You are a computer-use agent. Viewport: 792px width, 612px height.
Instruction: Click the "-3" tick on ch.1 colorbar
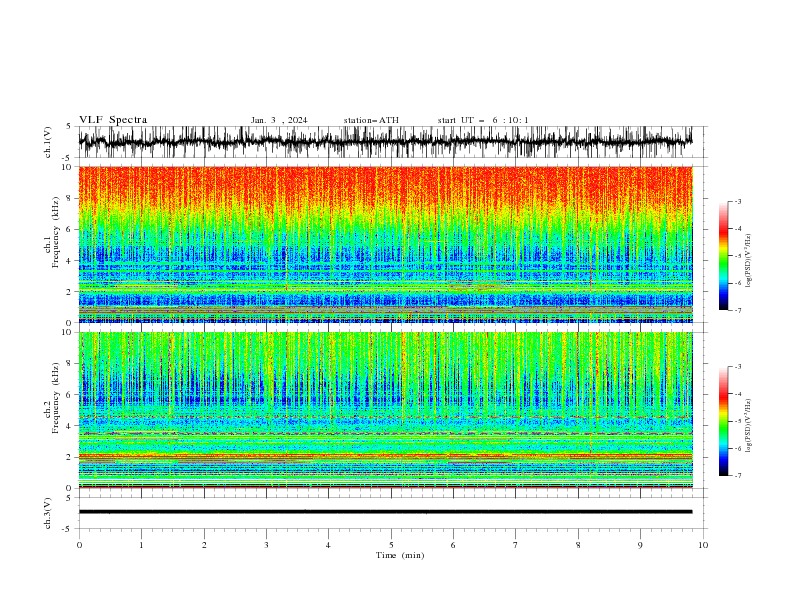(x=737, y=201)
